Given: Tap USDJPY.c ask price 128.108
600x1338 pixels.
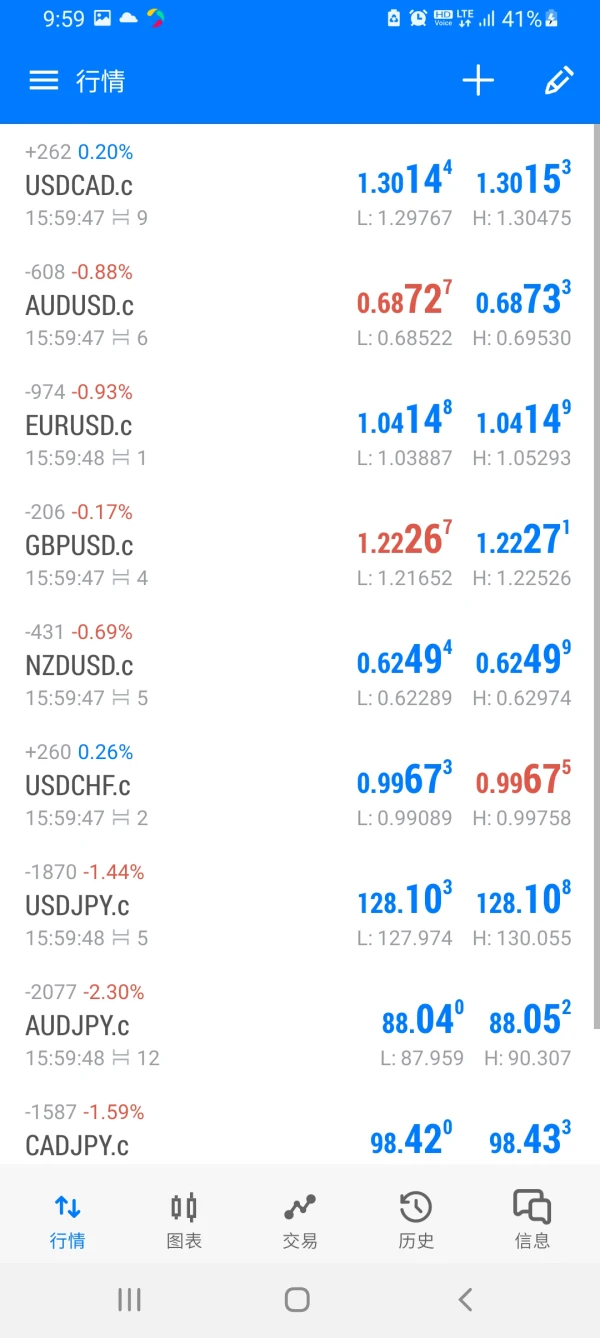Looking at the screenshot, I should pos(523,901).
